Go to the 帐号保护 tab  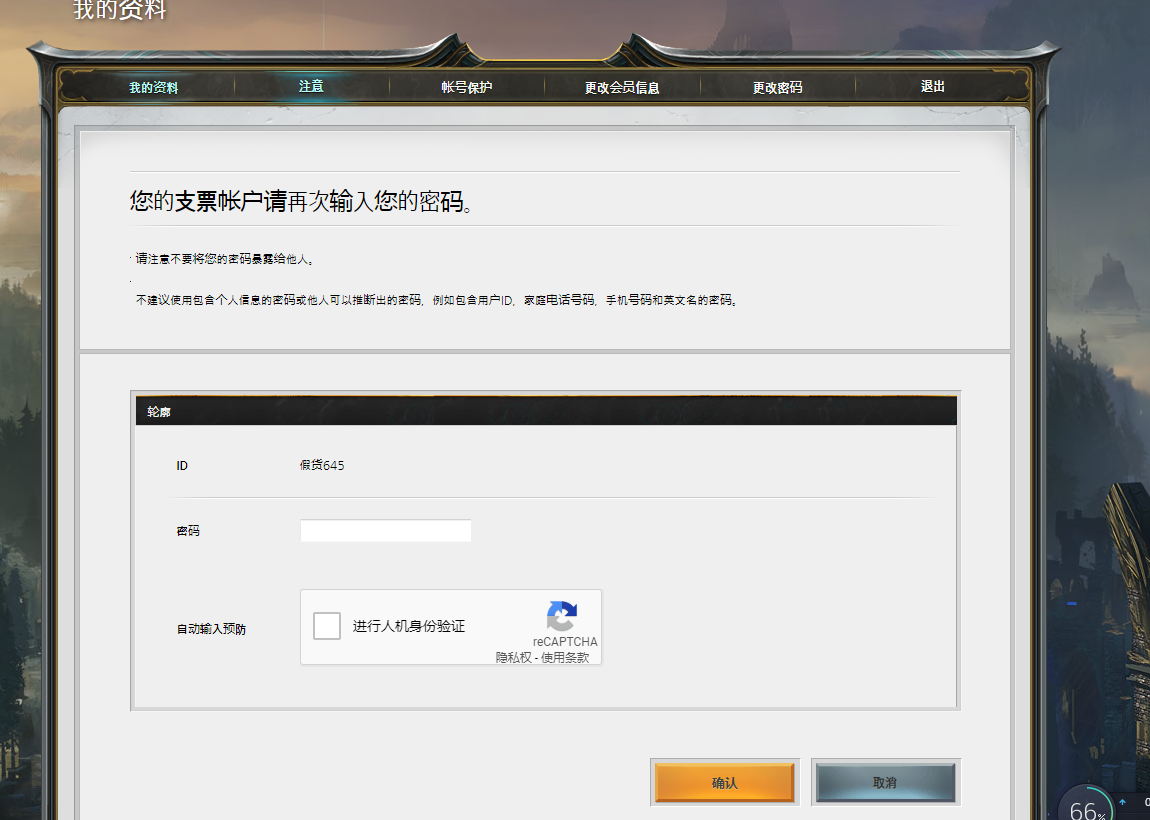point(467,88)
